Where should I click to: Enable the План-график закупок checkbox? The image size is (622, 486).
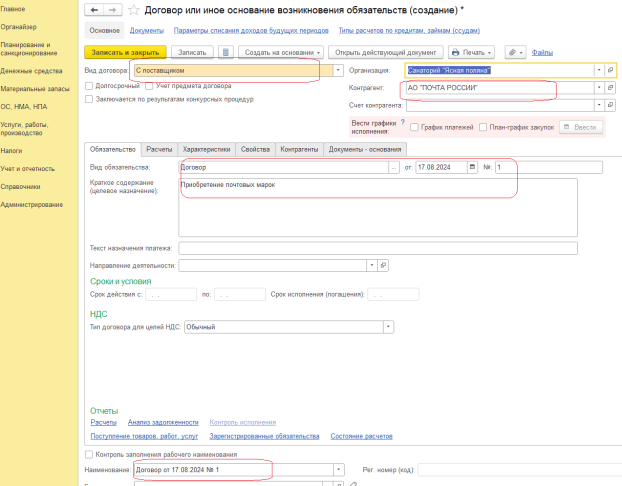click(x=483, y=127)
